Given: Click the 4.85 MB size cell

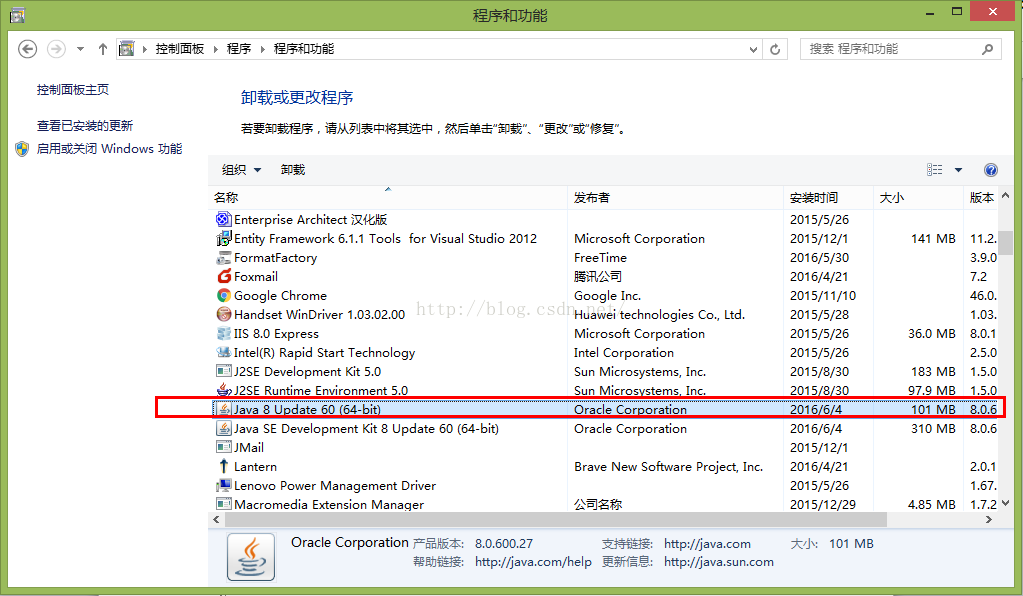Looking at the screenshot, I should pos(931,504).
